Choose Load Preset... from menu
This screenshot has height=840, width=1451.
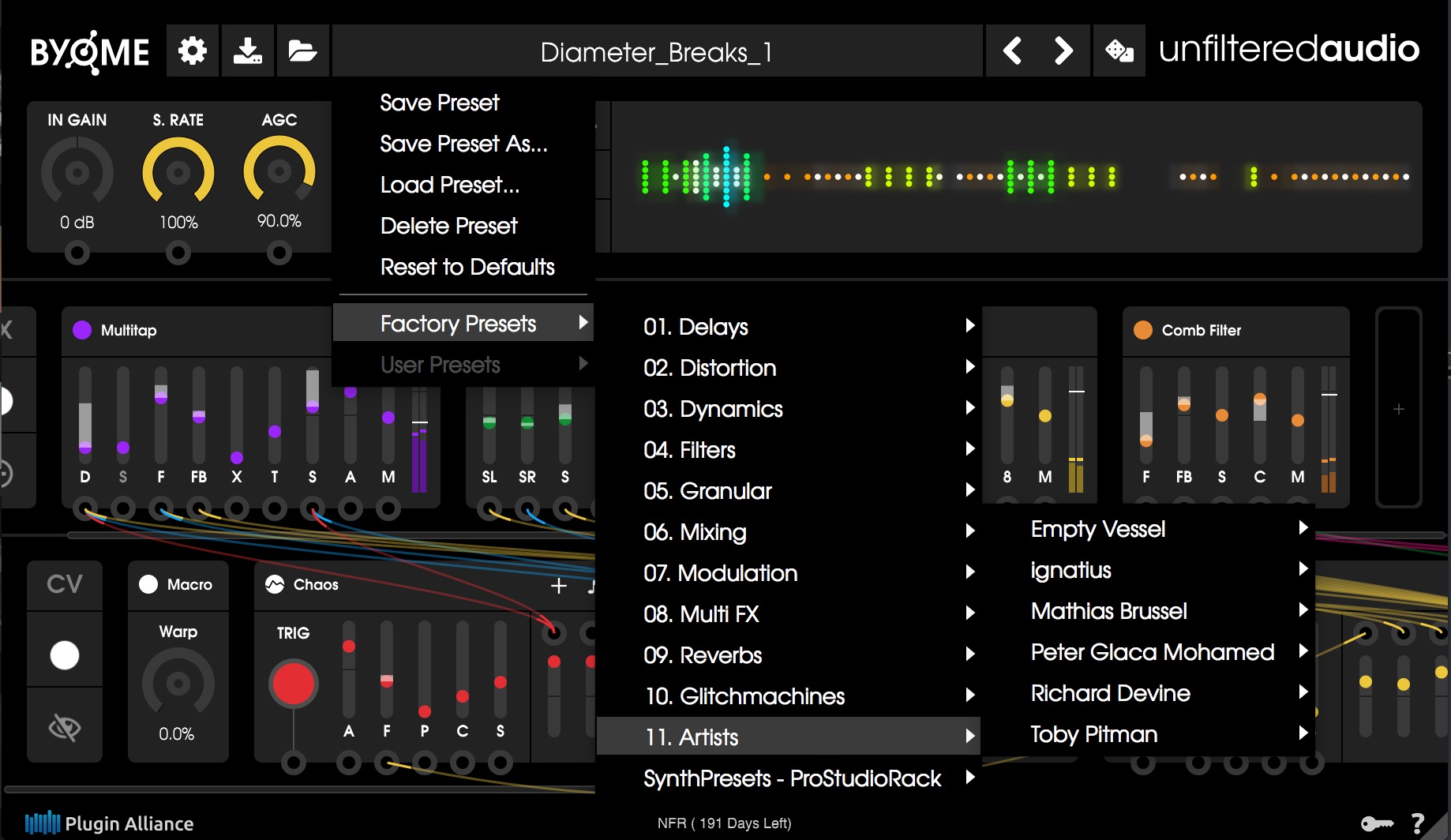(x=463, y=184)
